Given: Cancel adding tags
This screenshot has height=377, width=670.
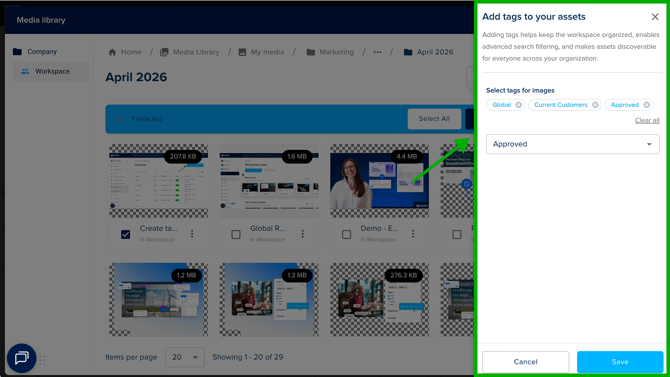Looking at the screenshot, I should click(526, 362).
